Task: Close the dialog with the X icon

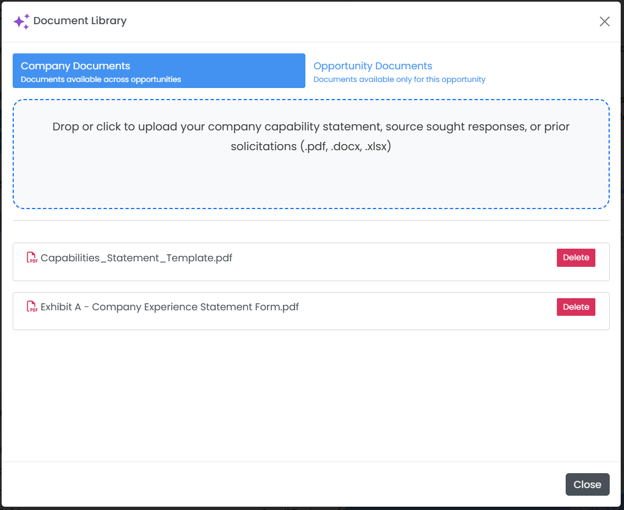Action: (604, 21)
